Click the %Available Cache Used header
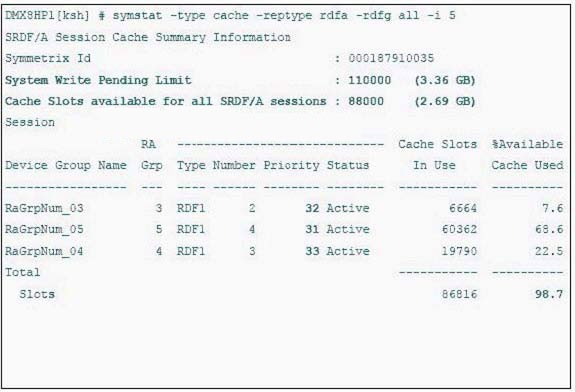The width and height of the screenshot is (576, 392). [528, 155]
